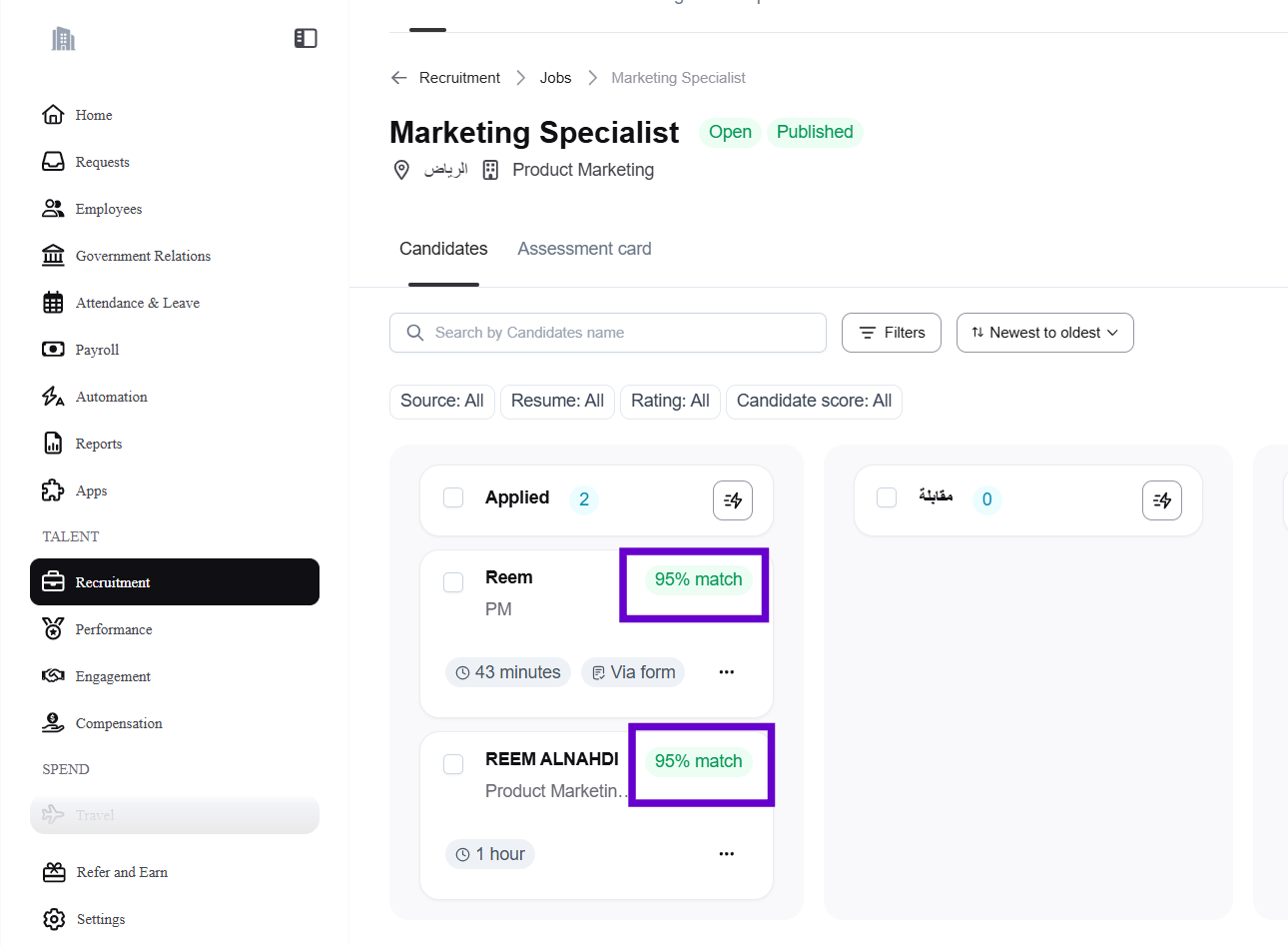This screenshot has width=1288, height=946.
Task: Open three-dot menu on REEM ALNAHDI card
Action: 727,854
